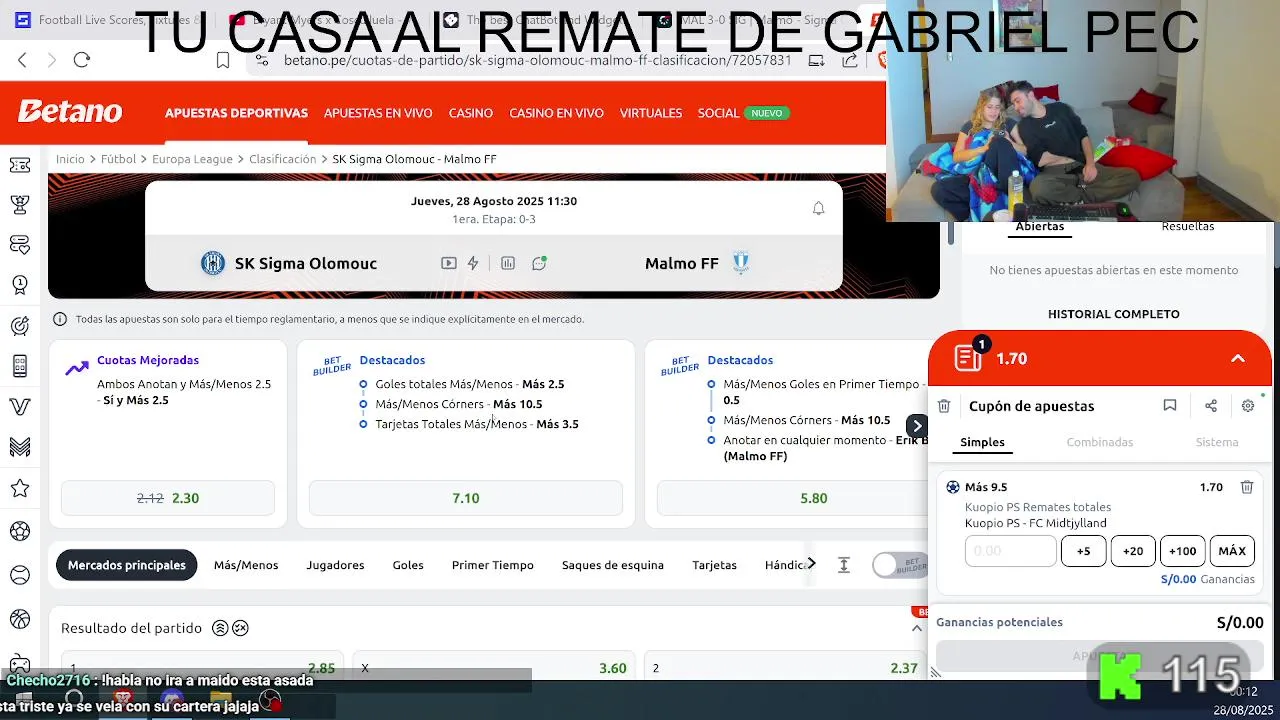Click the stake amount input field
This screenshot has height=720, width=1280.
(x=1010, y=551)
